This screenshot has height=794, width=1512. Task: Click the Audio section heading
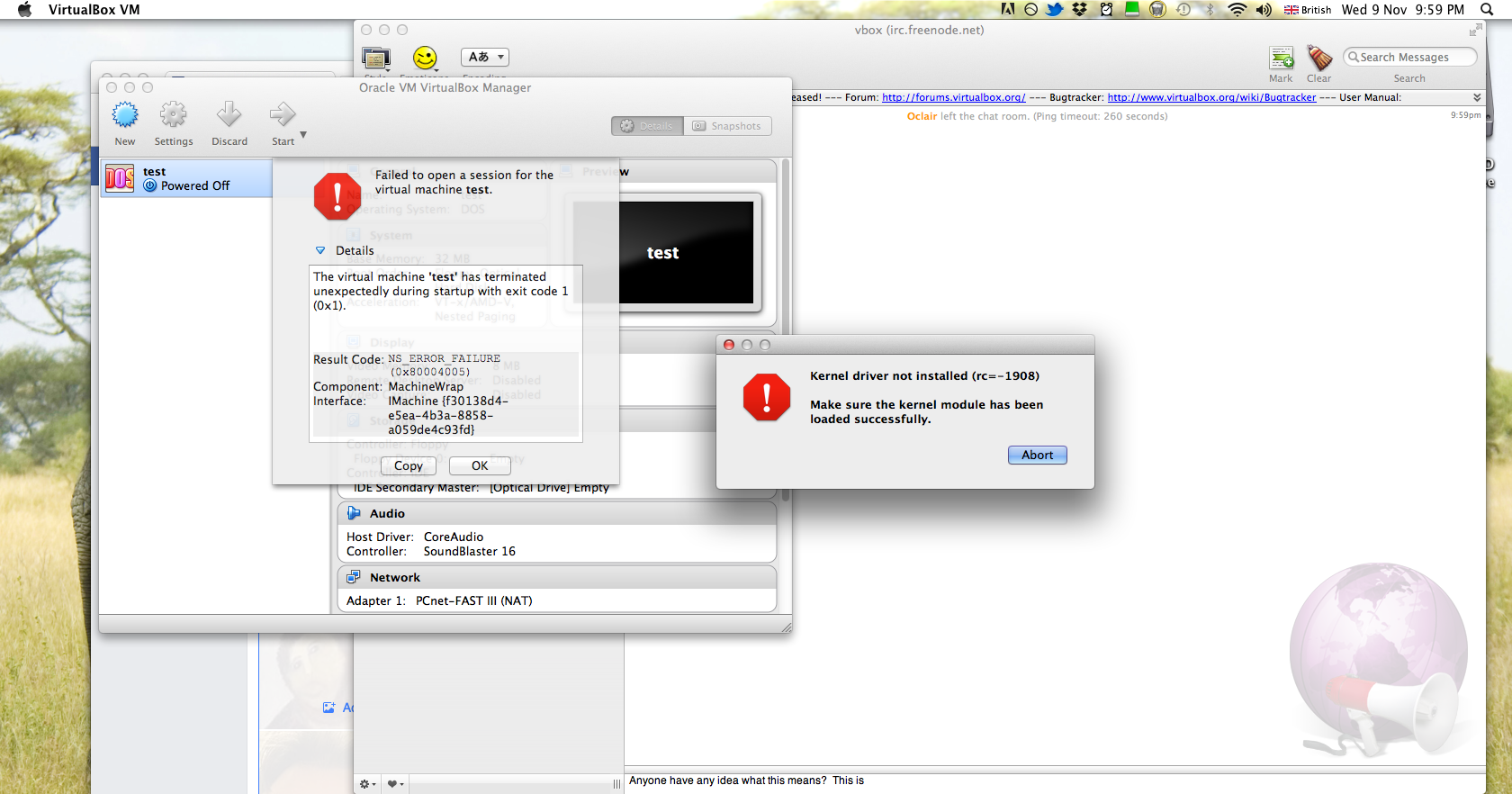(387, 513)
